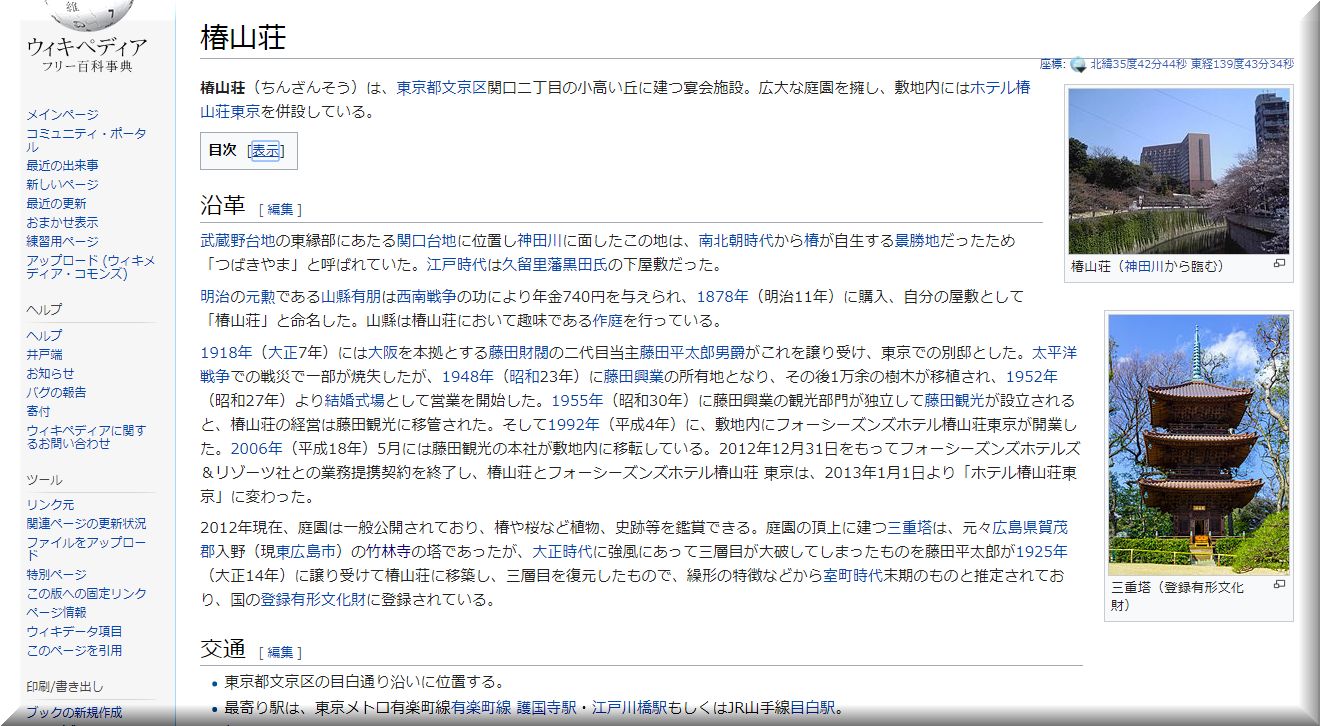Open 井戸端 sidebar link

coord(44,354)
